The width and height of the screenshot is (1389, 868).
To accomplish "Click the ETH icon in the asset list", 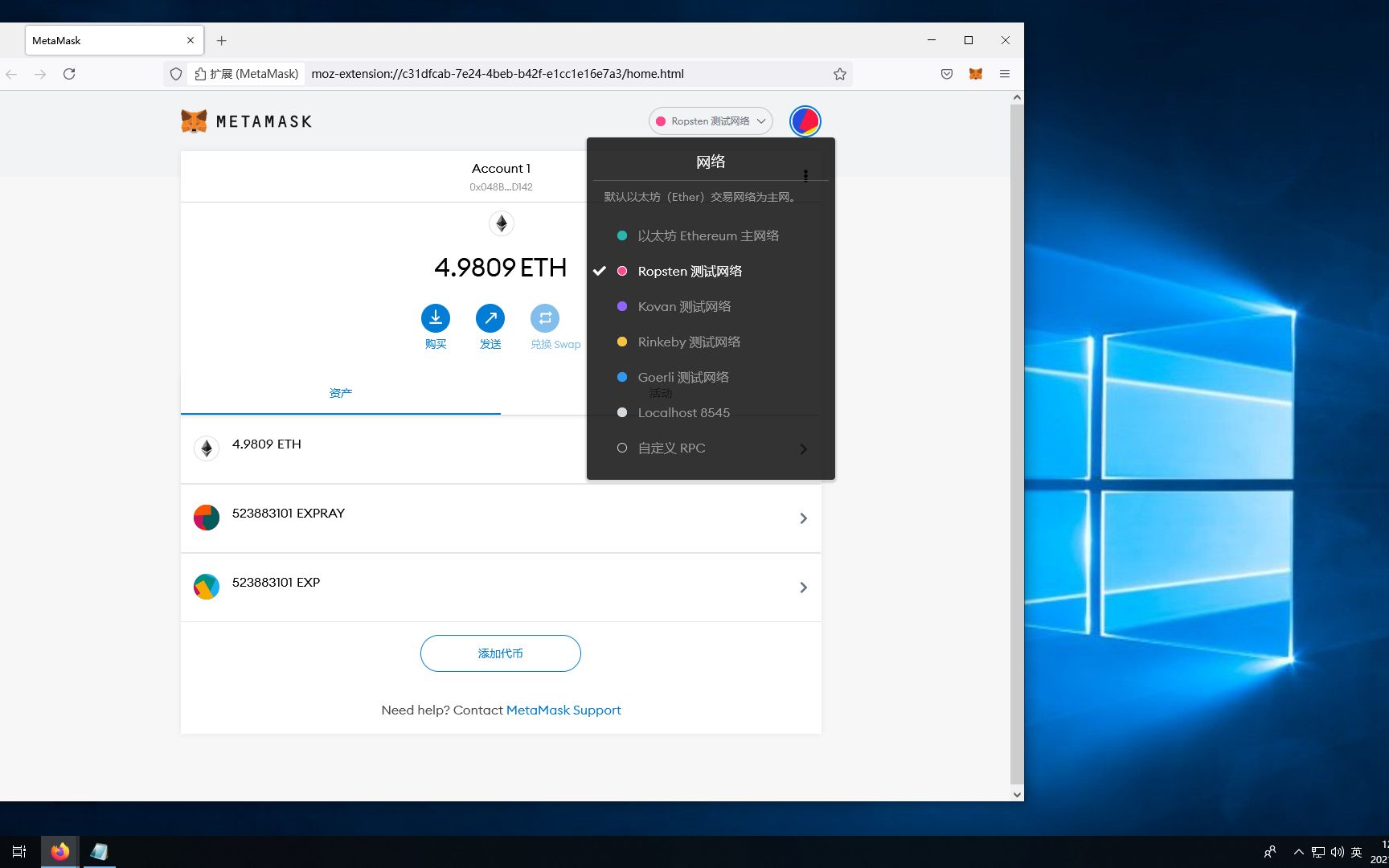I will (207, 448).
